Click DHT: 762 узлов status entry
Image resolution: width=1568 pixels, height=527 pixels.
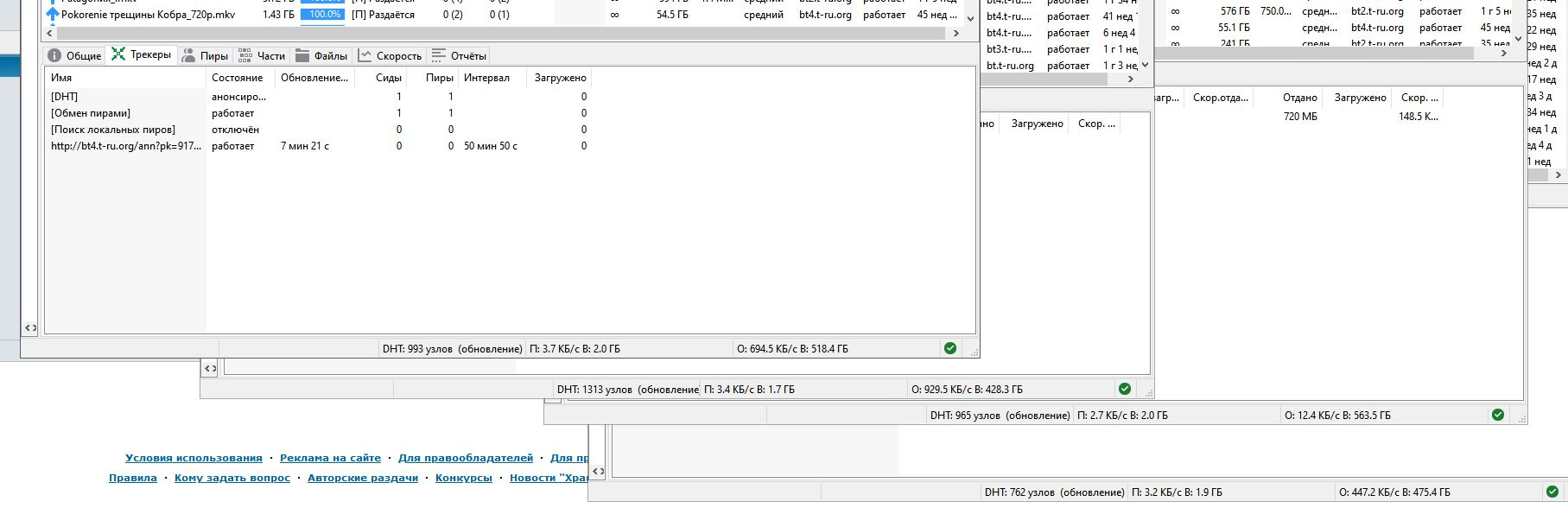point(1054,492)
